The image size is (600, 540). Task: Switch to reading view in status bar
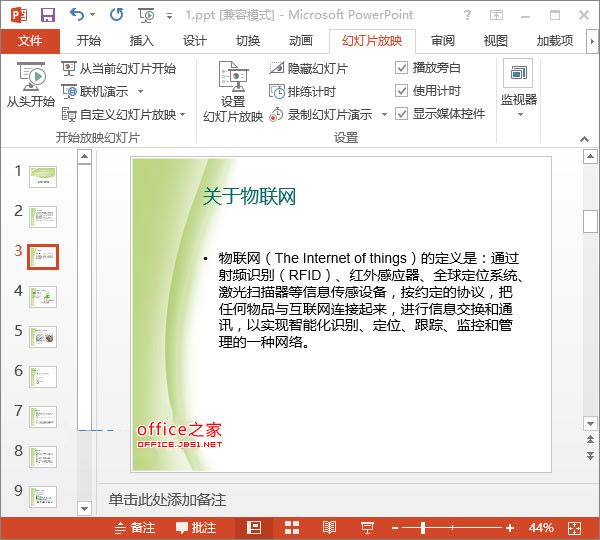pos(330,527)
